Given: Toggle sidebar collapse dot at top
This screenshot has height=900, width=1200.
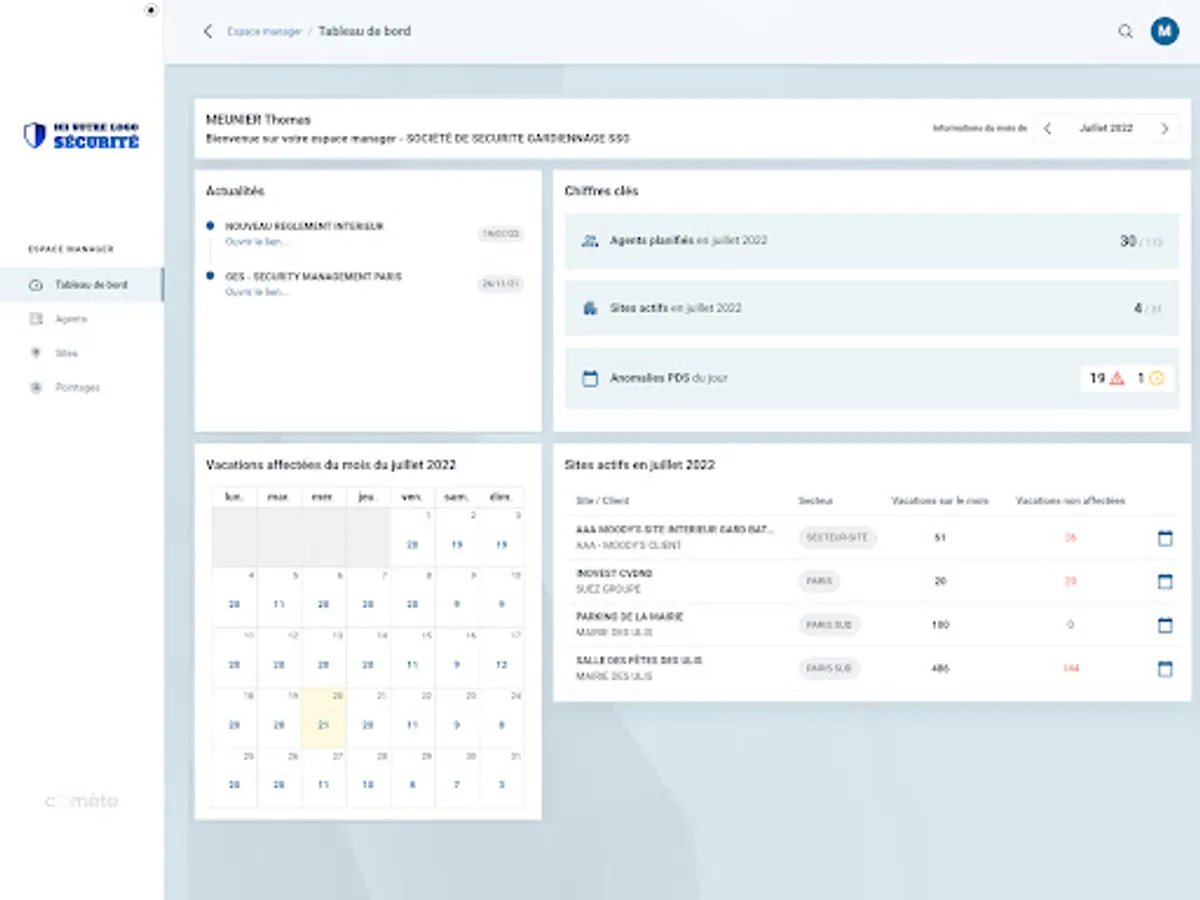Looking at the screenshot, I should click(151, 10).
